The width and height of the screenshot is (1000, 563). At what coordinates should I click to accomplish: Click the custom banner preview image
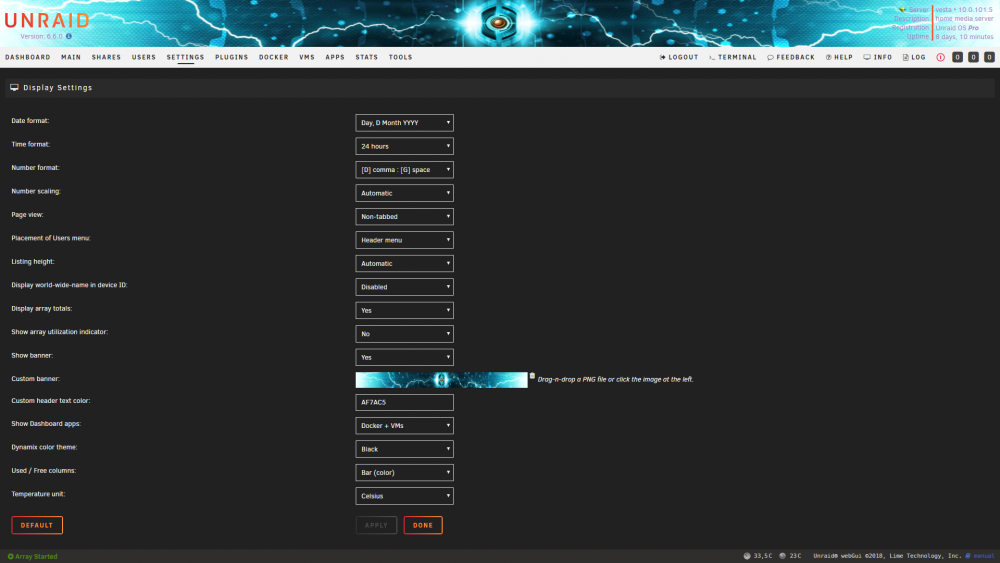click(441, 380)
